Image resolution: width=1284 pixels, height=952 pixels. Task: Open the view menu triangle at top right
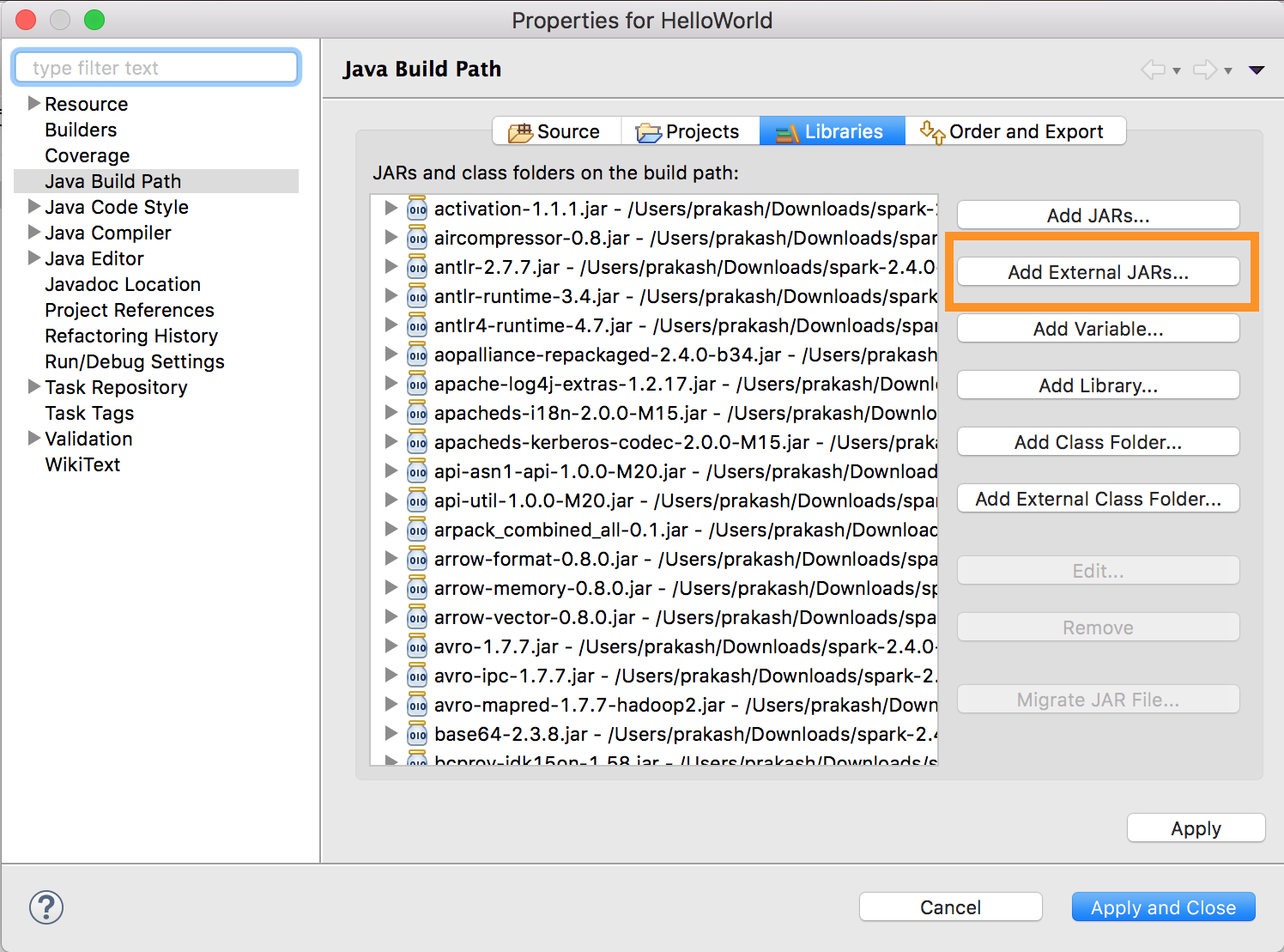click(x=1257, y=70)
